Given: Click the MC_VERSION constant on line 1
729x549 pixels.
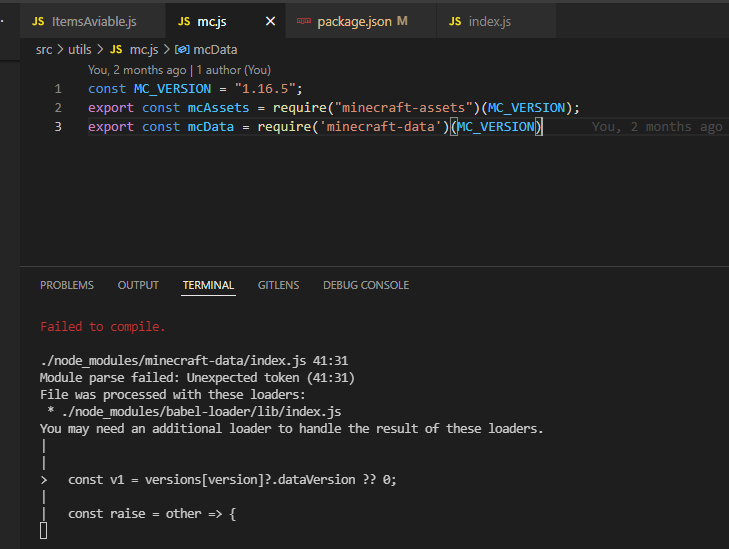Looking at the screenshot, I should (172, 89).
